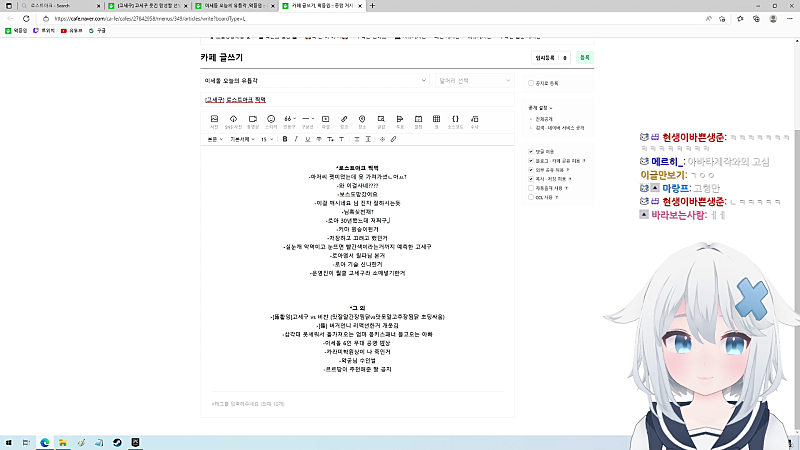
Task: Uncheck the 복사·저장 허용 checkbox
Action: click(x=531, y=179)
